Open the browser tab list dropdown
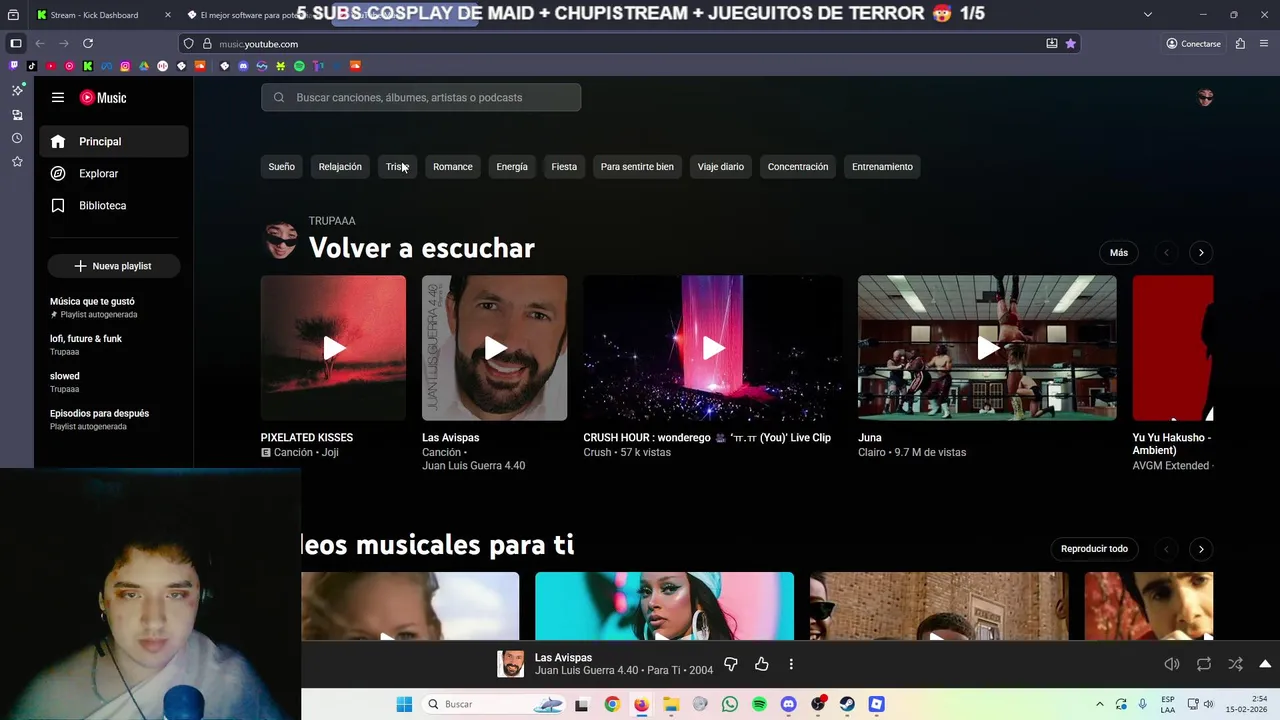 (x=1148, y=15)
